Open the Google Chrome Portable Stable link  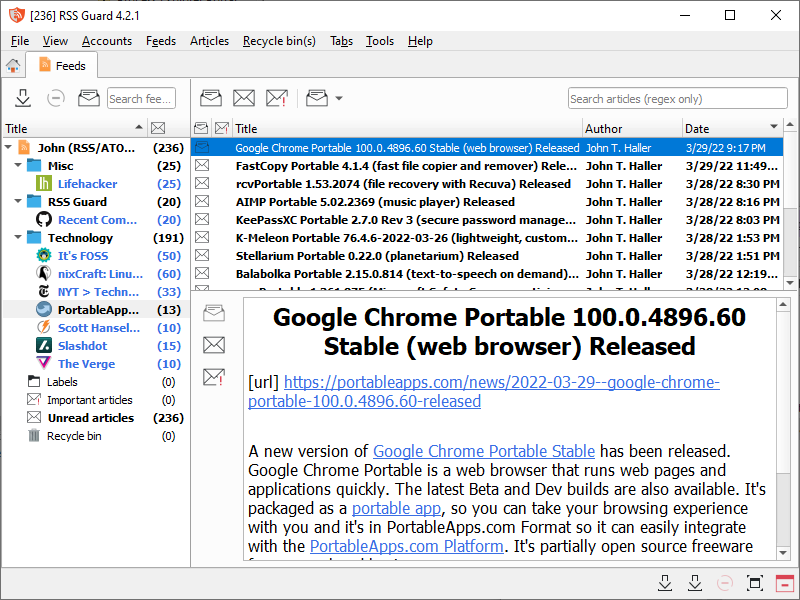click(x=484, y=451)
